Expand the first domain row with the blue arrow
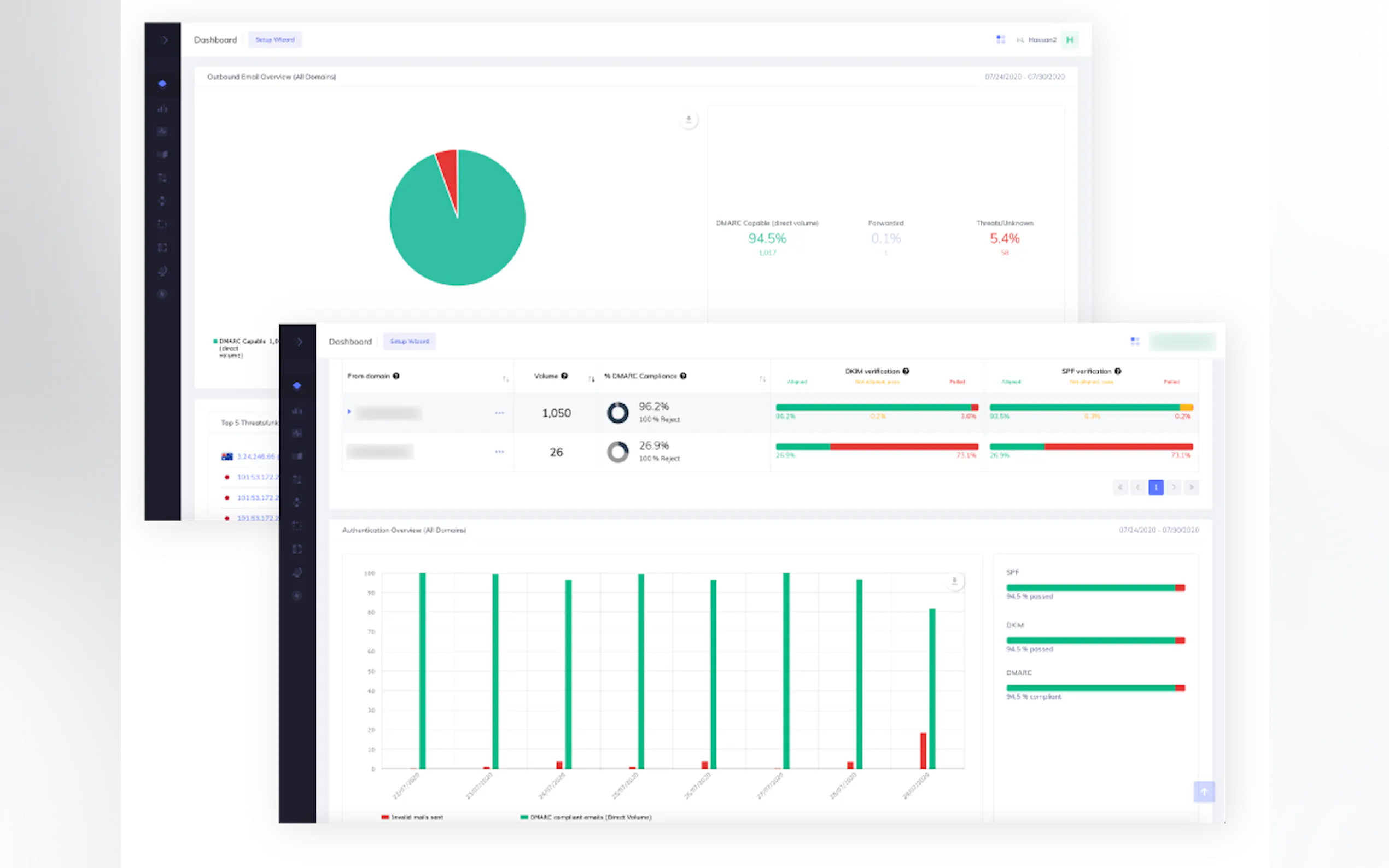 click(x=349, y=412)
